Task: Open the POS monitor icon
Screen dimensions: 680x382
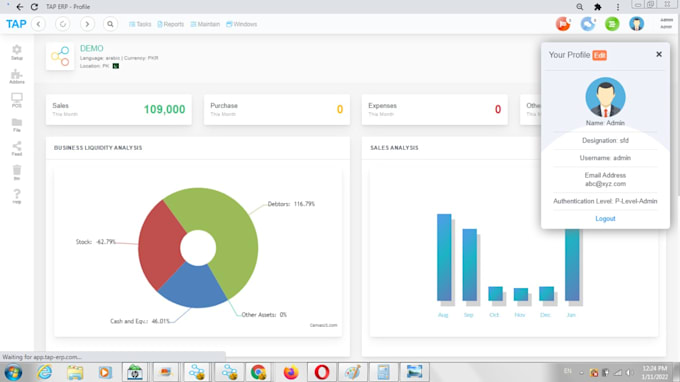Action: point(16,100)
